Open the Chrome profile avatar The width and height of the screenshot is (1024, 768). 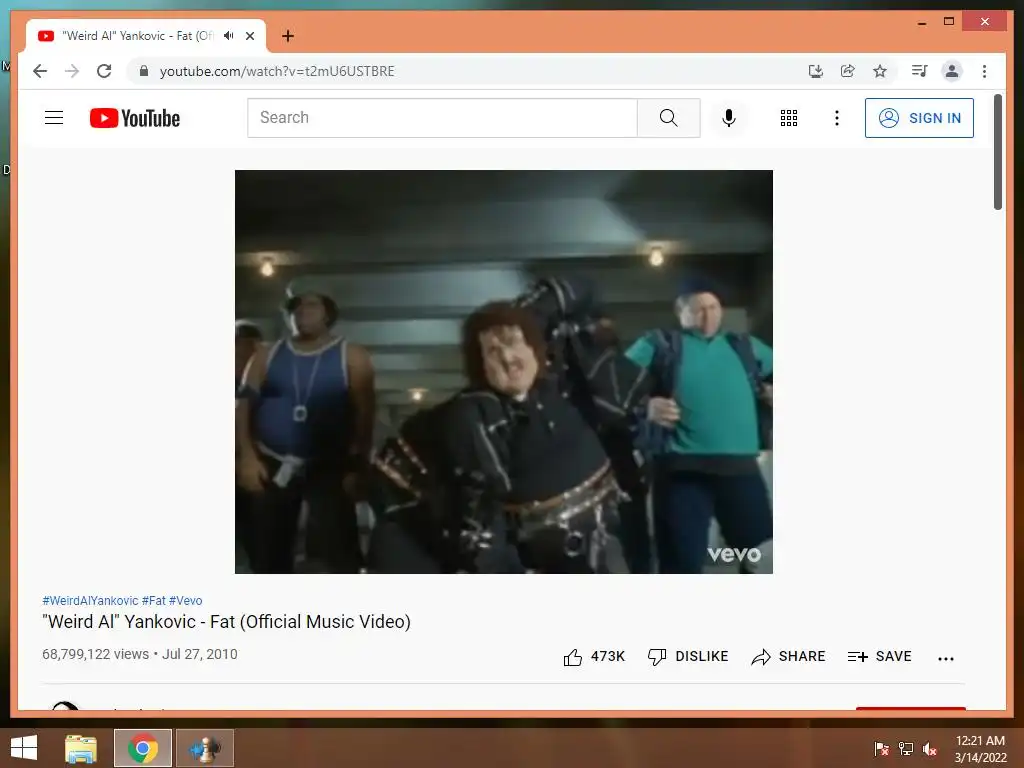(952, 71)
